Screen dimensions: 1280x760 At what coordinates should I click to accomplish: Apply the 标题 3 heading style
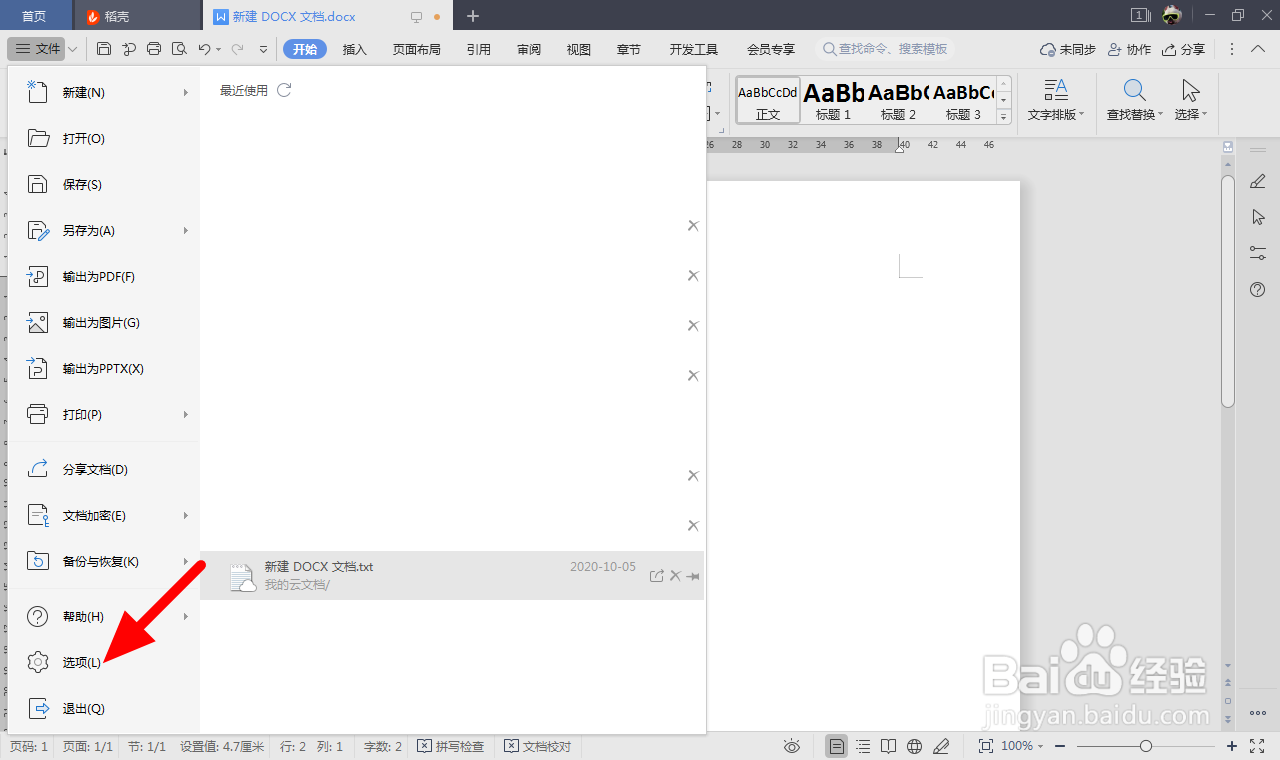(x=963, y=100)
